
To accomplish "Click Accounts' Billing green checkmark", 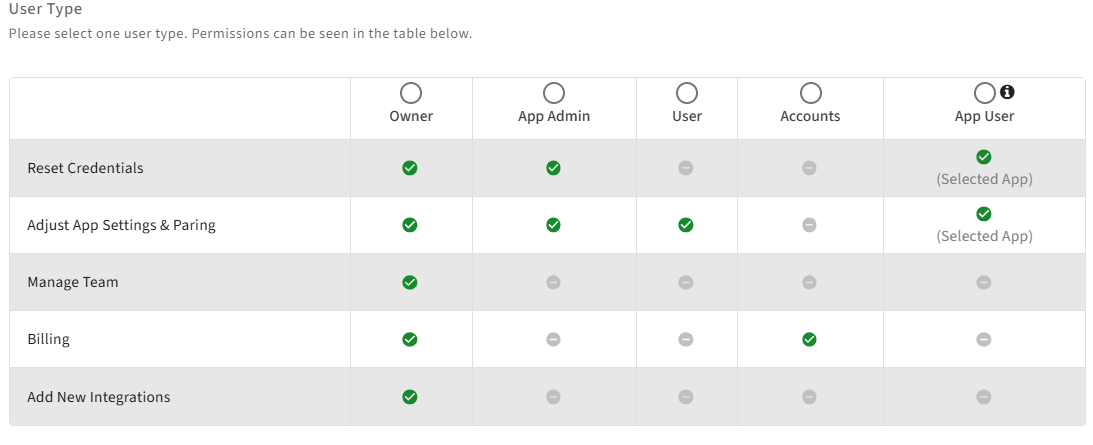I will (x=810, y=339).
